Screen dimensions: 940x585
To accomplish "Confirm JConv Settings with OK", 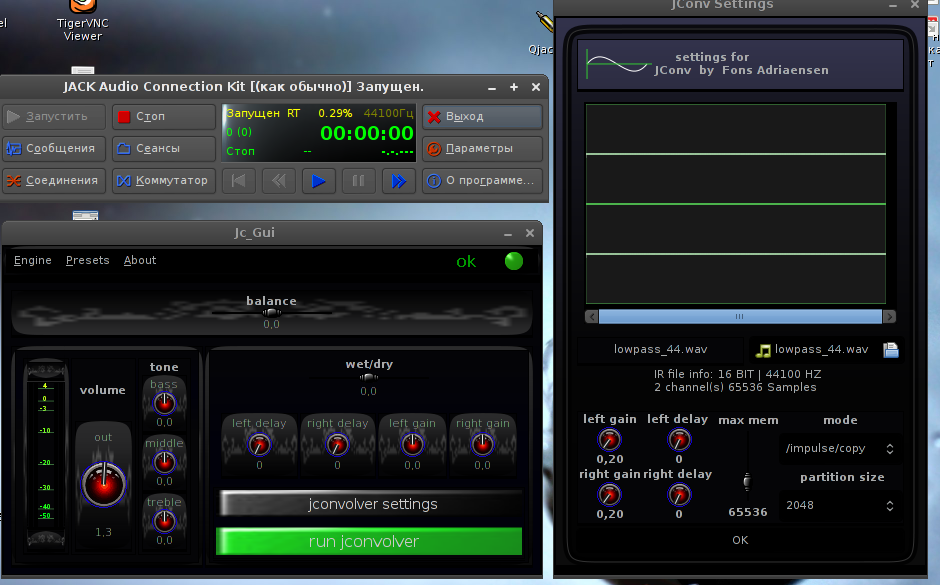I will click(740, 540).
